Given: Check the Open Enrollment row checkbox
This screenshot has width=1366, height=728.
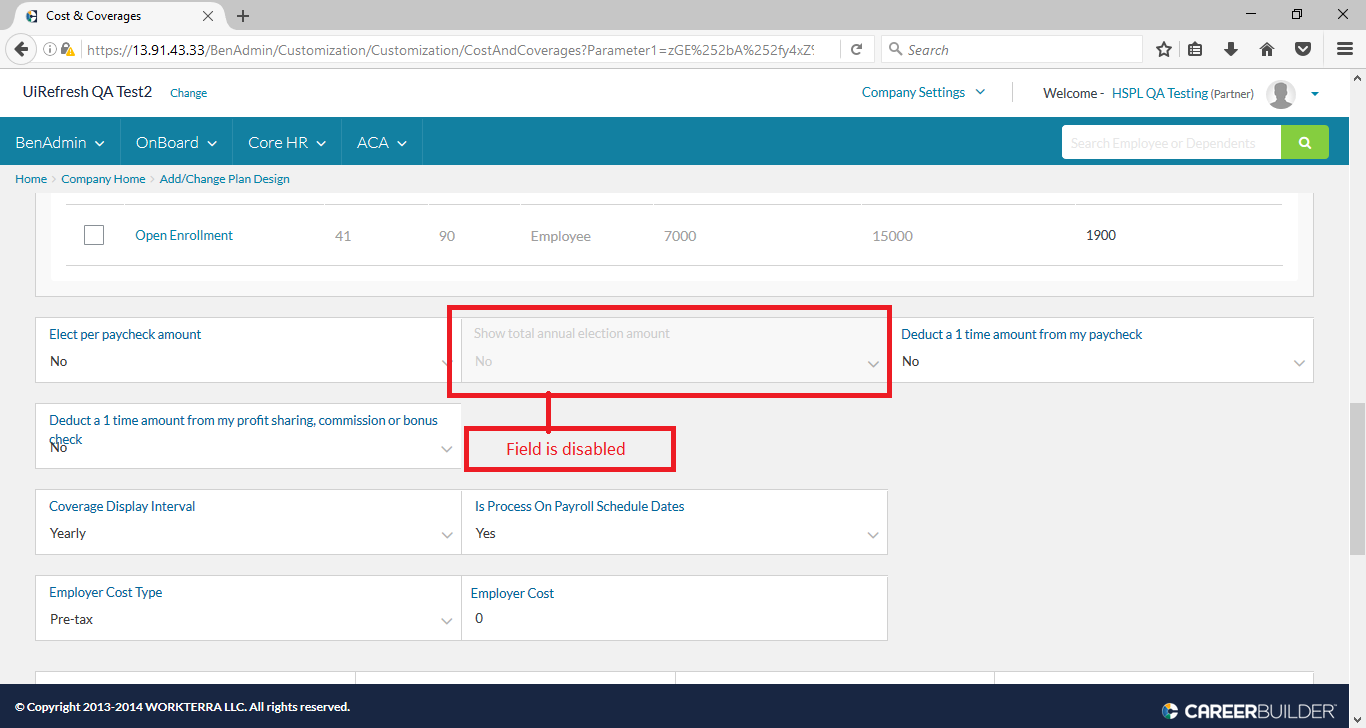Looking at the screenshot, I should (94, 235).
